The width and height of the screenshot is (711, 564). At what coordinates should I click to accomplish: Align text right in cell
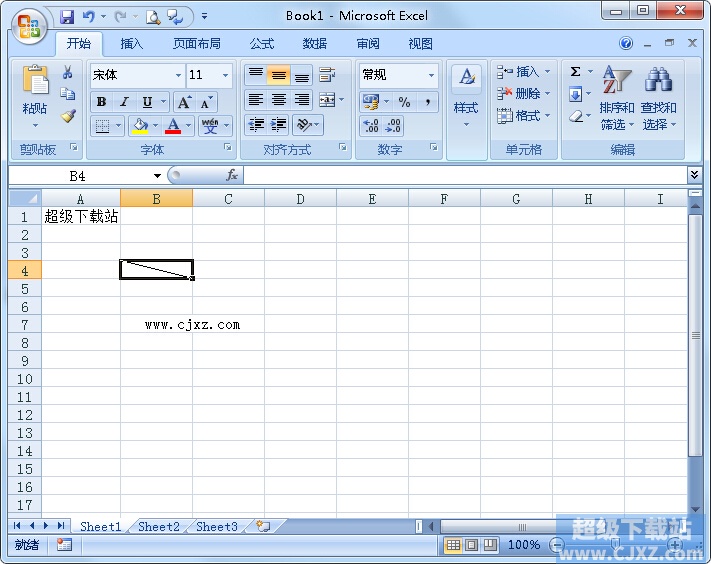click(x=302, y=100)
